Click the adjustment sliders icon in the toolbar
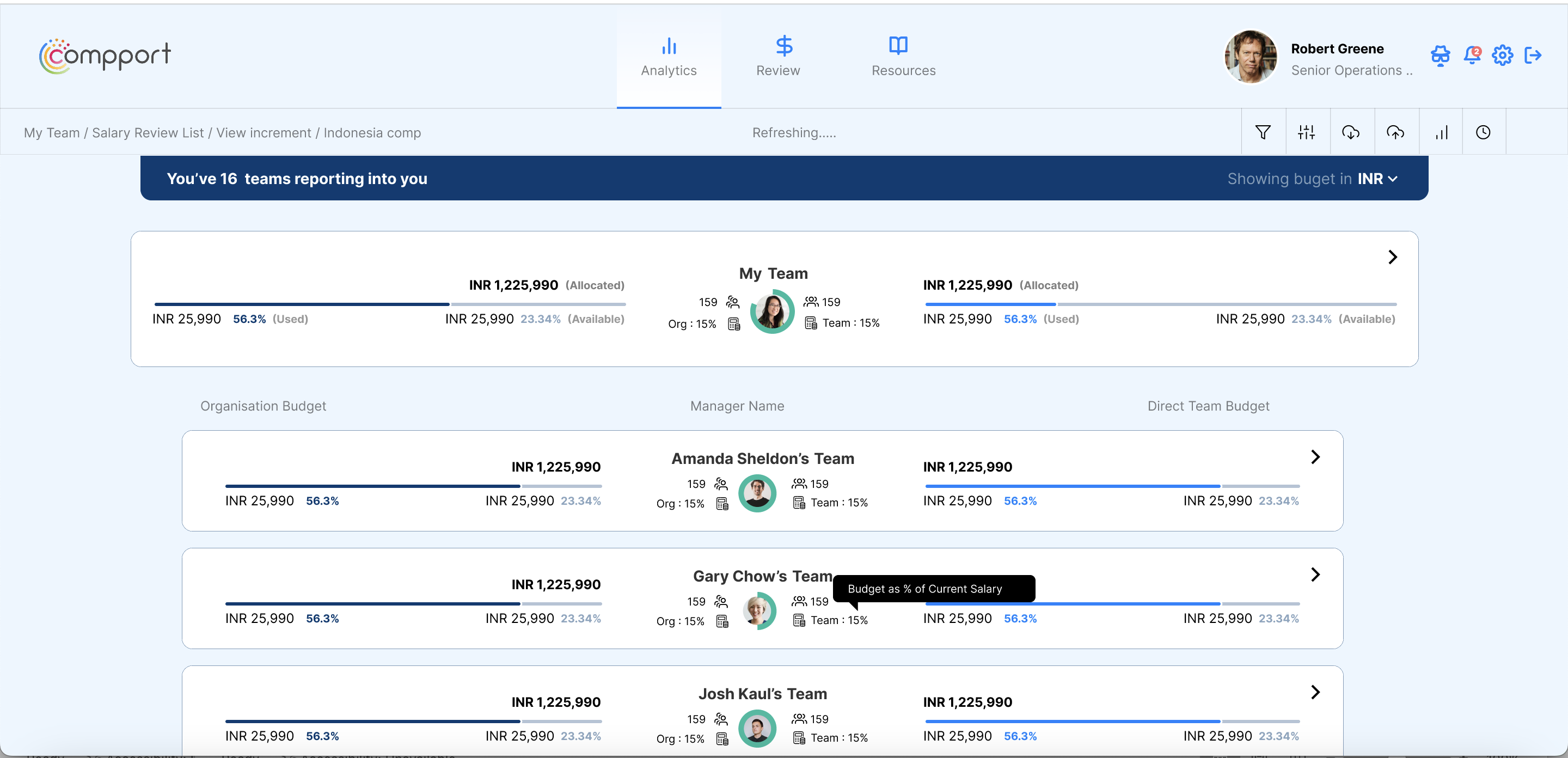This screenshot has width=1568, height=758. (x=1307, y=132)
